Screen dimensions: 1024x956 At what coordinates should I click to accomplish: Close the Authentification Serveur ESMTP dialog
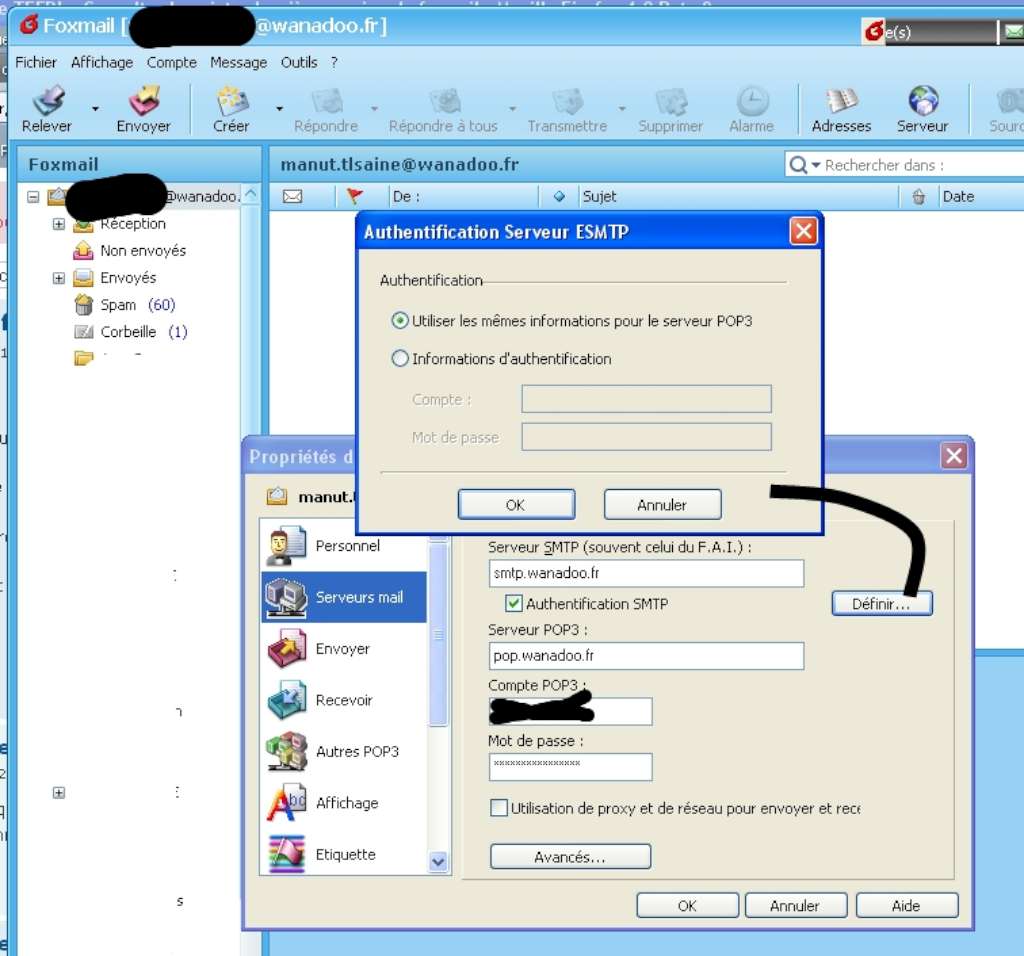click(x=803, y=231)
